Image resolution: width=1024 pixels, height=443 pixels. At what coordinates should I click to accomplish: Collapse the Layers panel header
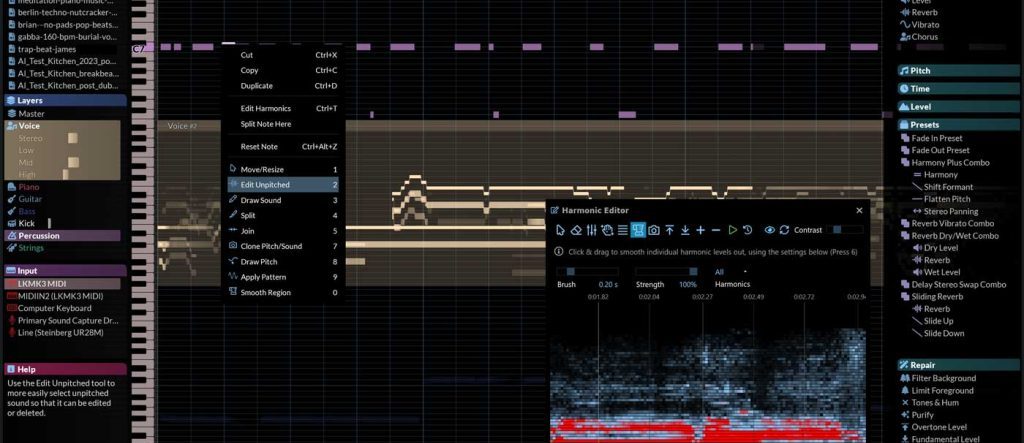65,101
